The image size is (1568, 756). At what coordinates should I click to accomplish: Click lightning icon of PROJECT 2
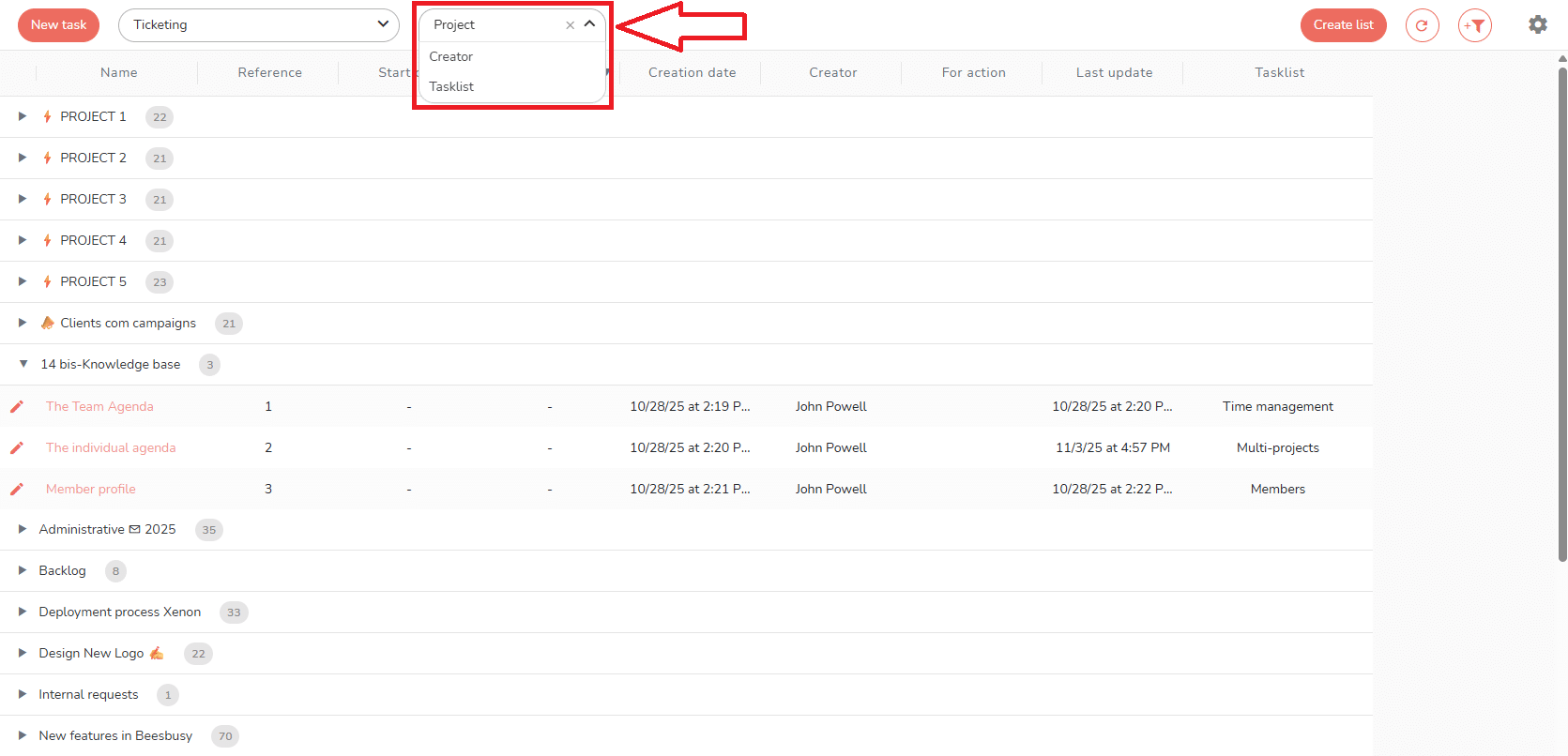pyautogui.click(x=47, y=158)
